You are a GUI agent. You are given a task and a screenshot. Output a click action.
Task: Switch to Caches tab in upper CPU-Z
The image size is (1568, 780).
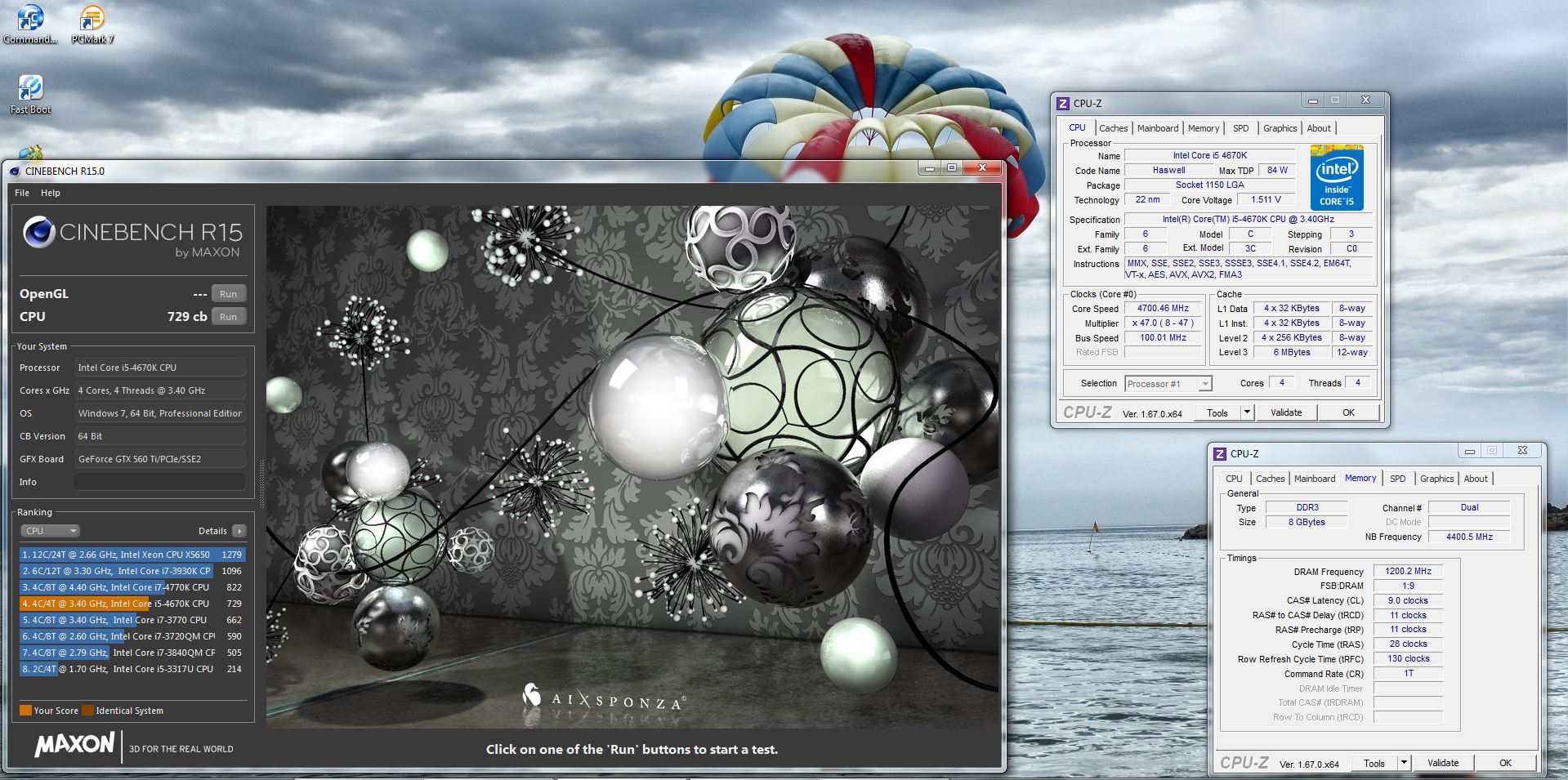pyautogui.click(x=1113, y=128)
